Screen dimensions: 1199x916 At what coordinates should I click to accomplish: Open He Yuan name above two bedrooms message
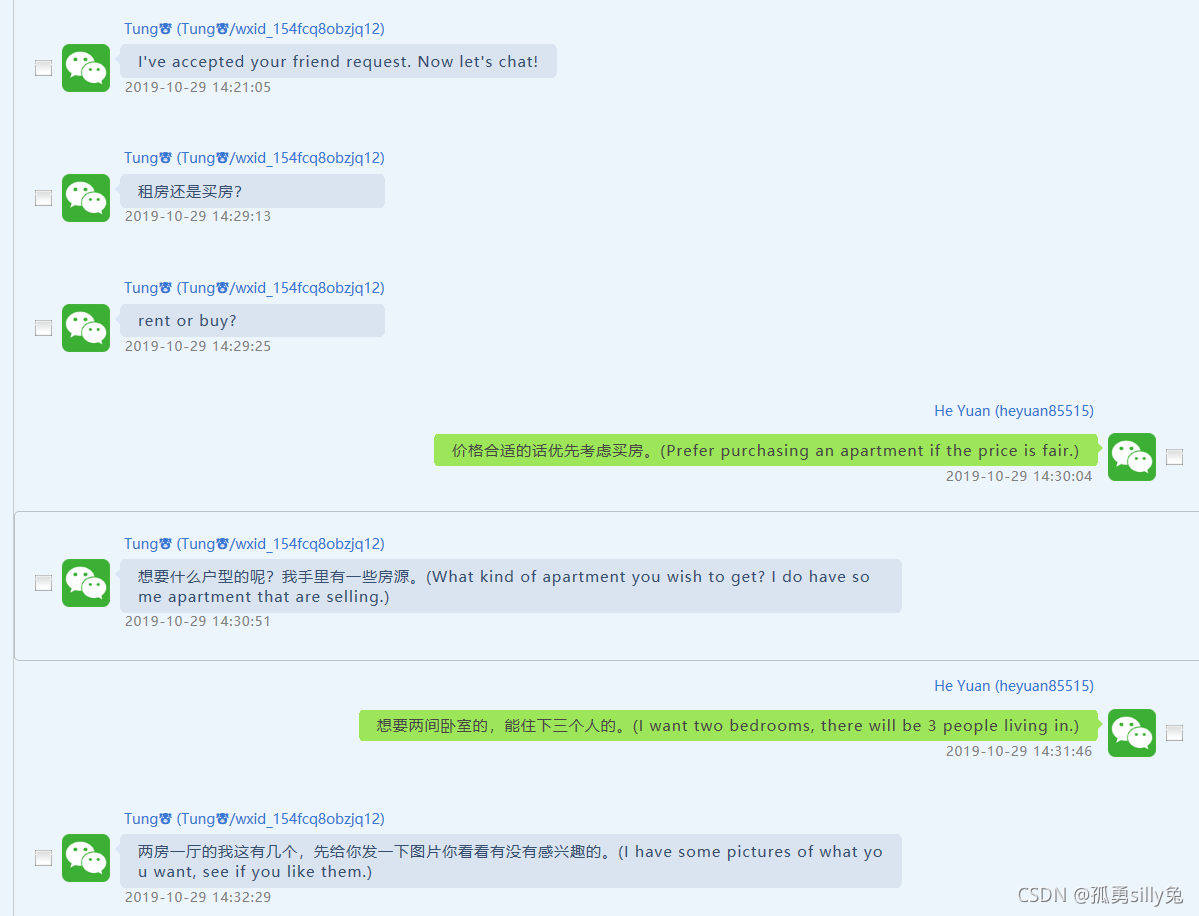1014,687
